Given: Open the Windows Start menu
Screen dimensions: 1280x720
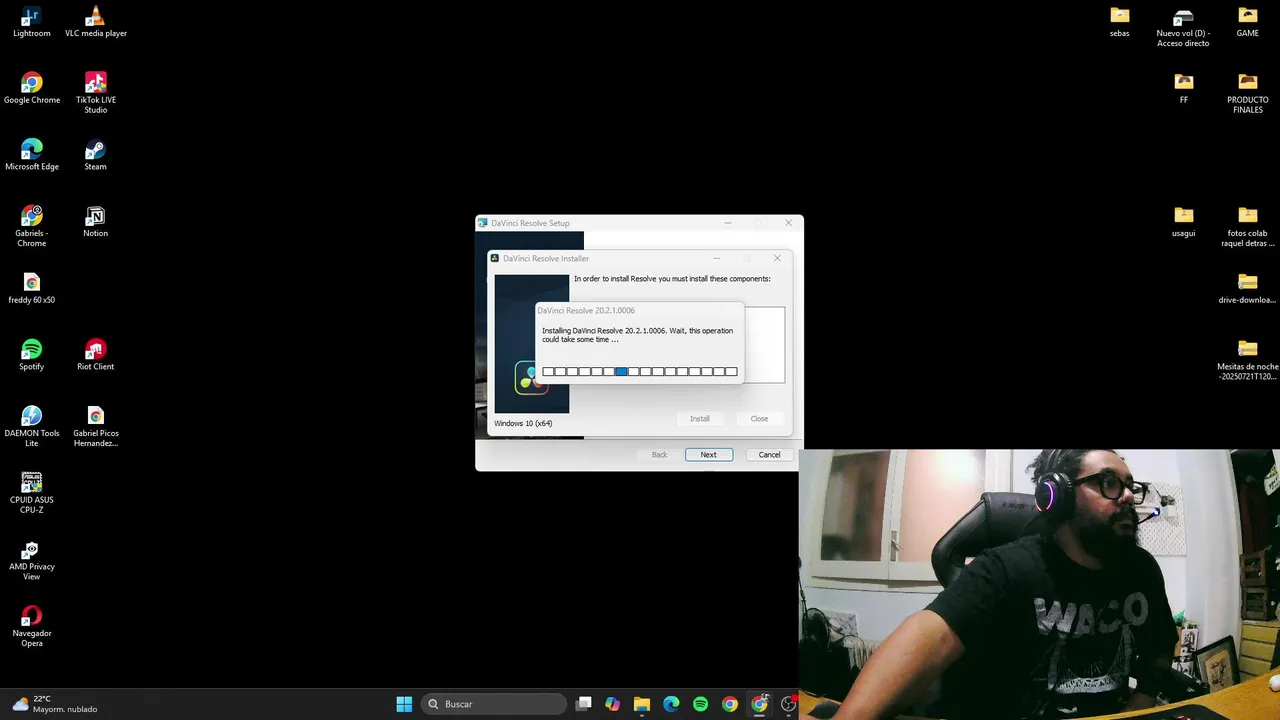Looking at the screenshot, I should pyautogui.click(x=404, y=704).
